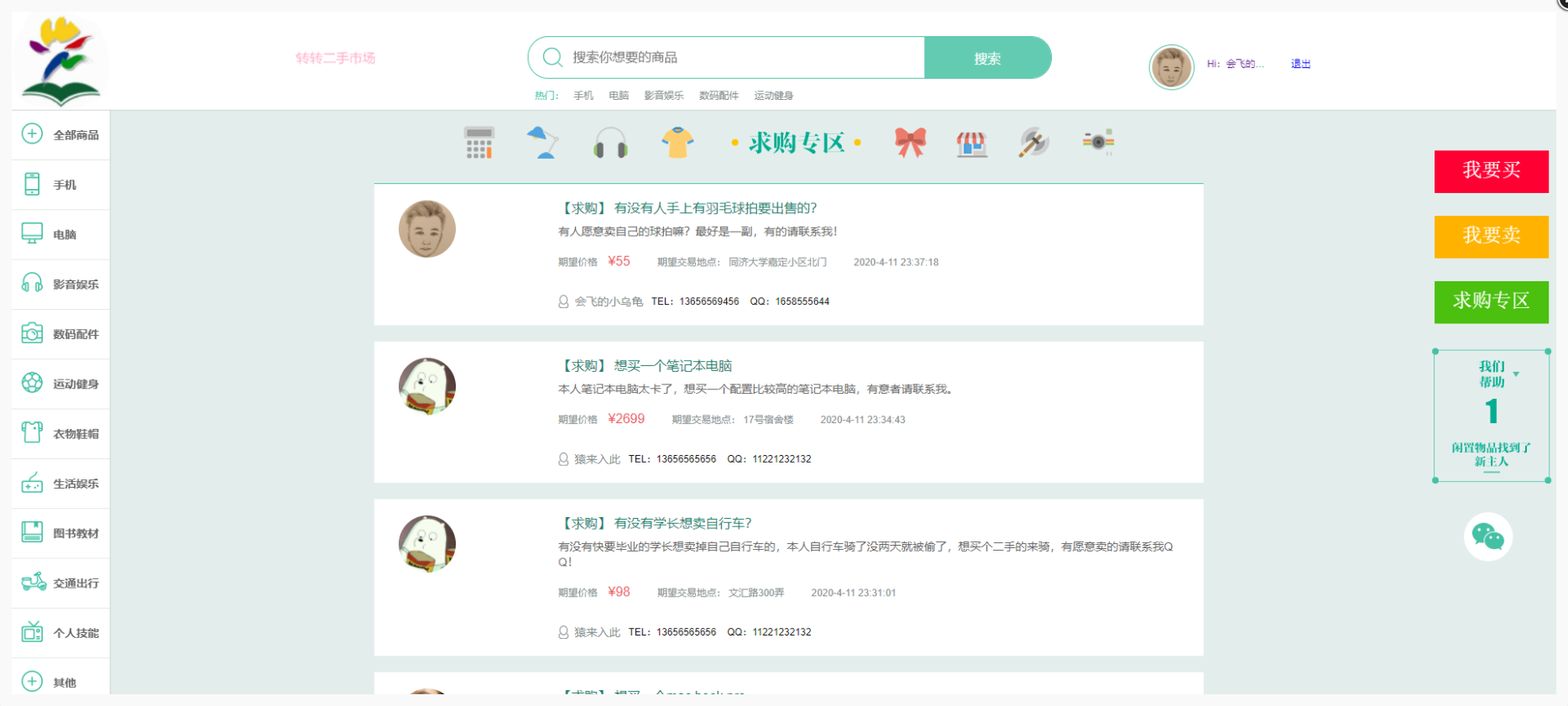
Task: Click the calculator icon in category strip
Action: 478,143
